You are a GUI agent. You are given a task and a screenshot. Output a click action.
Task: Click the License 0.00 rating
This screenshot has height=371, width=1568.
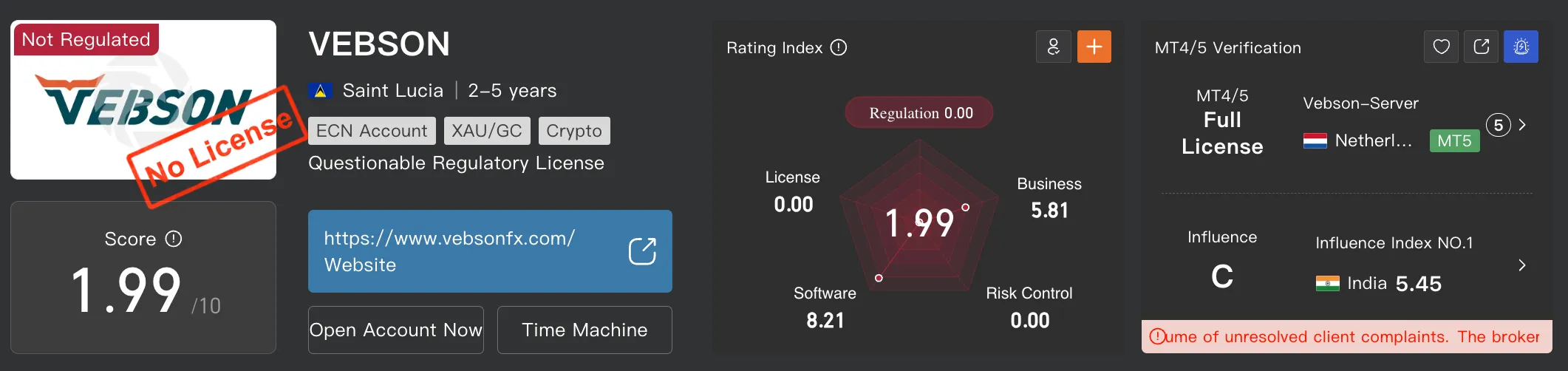click(793, 192)
